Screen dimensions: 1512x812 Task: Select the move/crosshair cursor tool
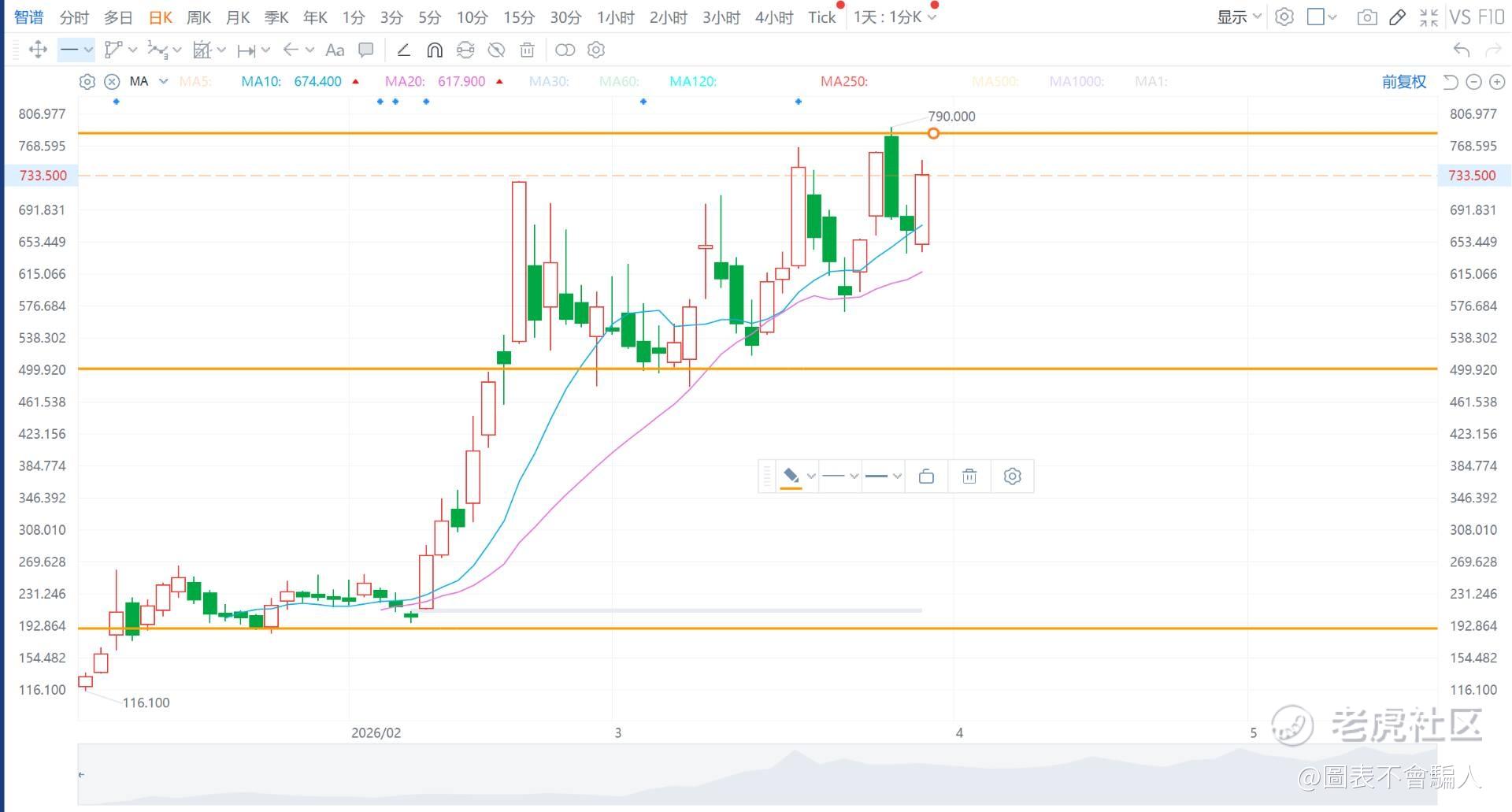pos(37,50)
